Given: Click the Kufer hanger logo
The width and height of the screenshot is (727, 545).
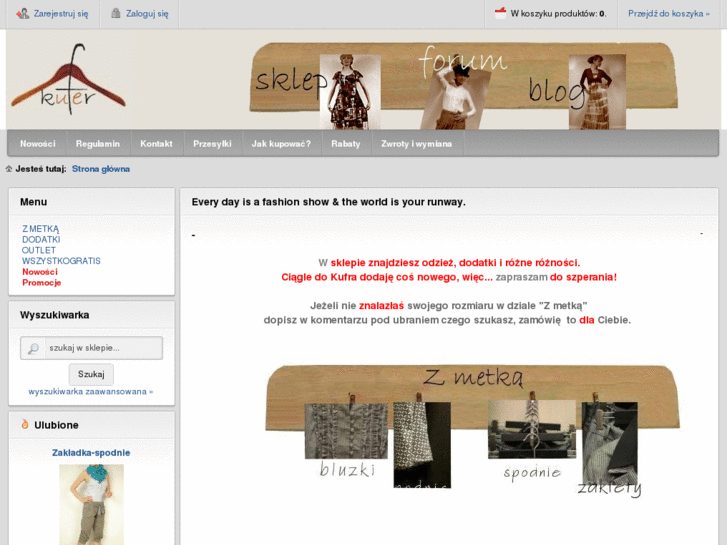Looking at the screenshot, I should 69,79.
